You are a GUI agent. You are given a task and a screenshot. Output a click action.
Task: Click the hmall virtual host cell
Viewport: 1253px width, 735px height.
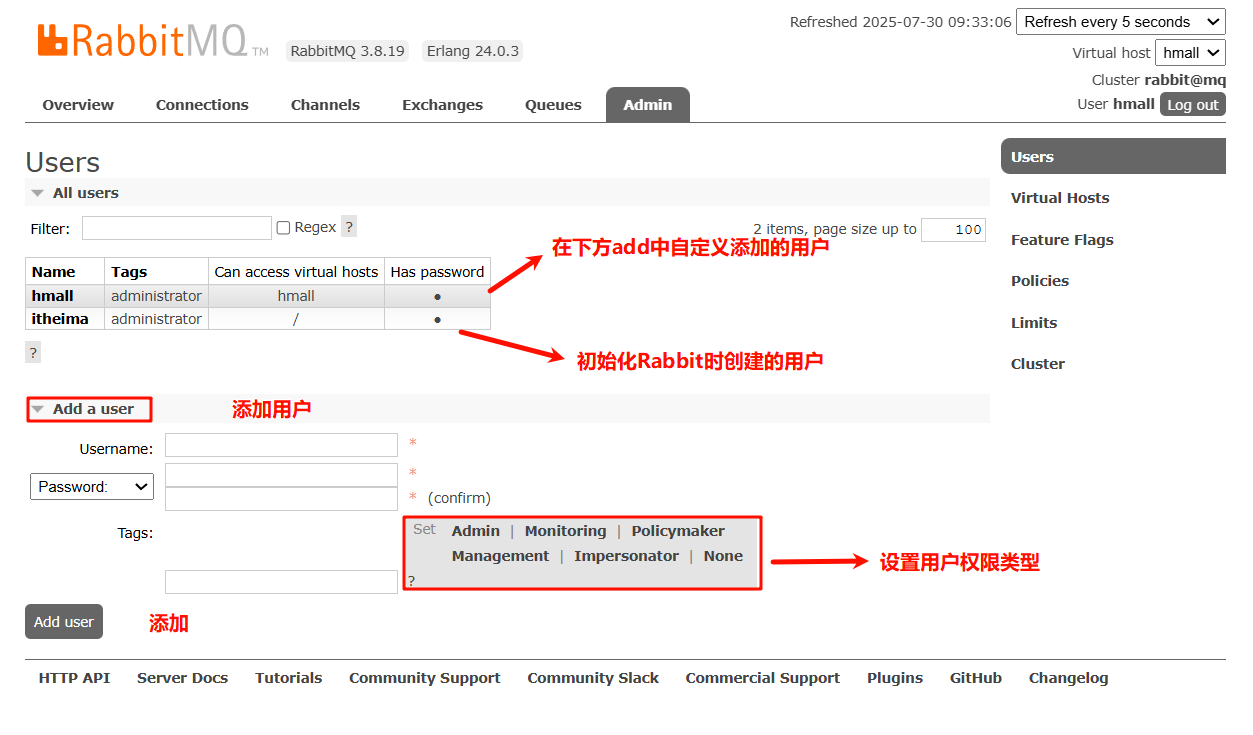pos(296,296)
